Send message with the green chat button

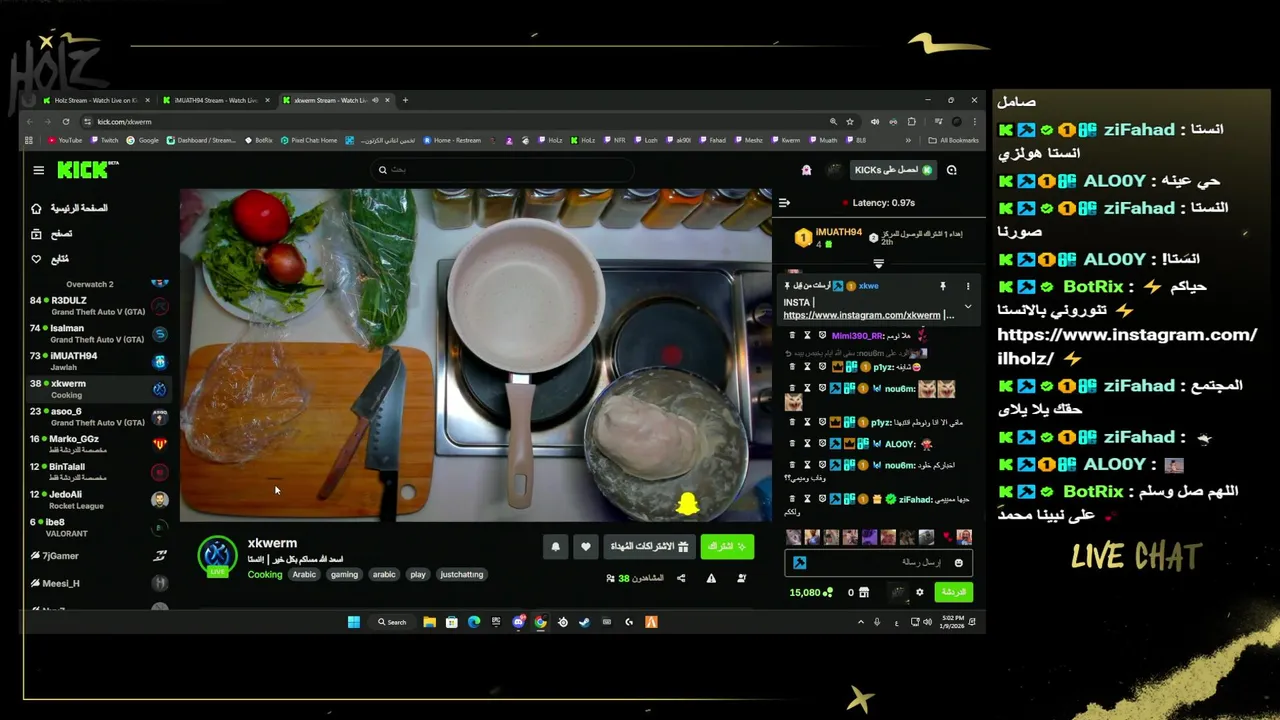point(953,592)
